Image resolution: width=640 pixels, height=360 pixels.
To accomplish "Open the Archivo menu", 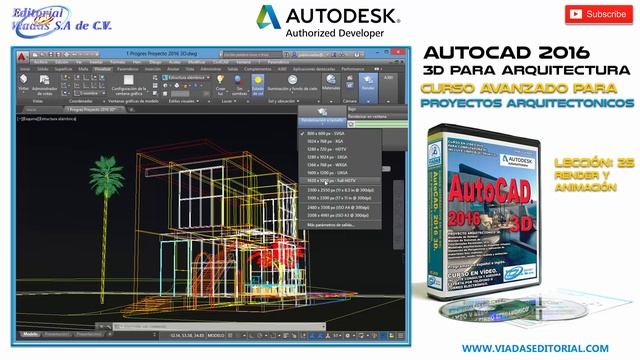I will (x=41, y=62).
